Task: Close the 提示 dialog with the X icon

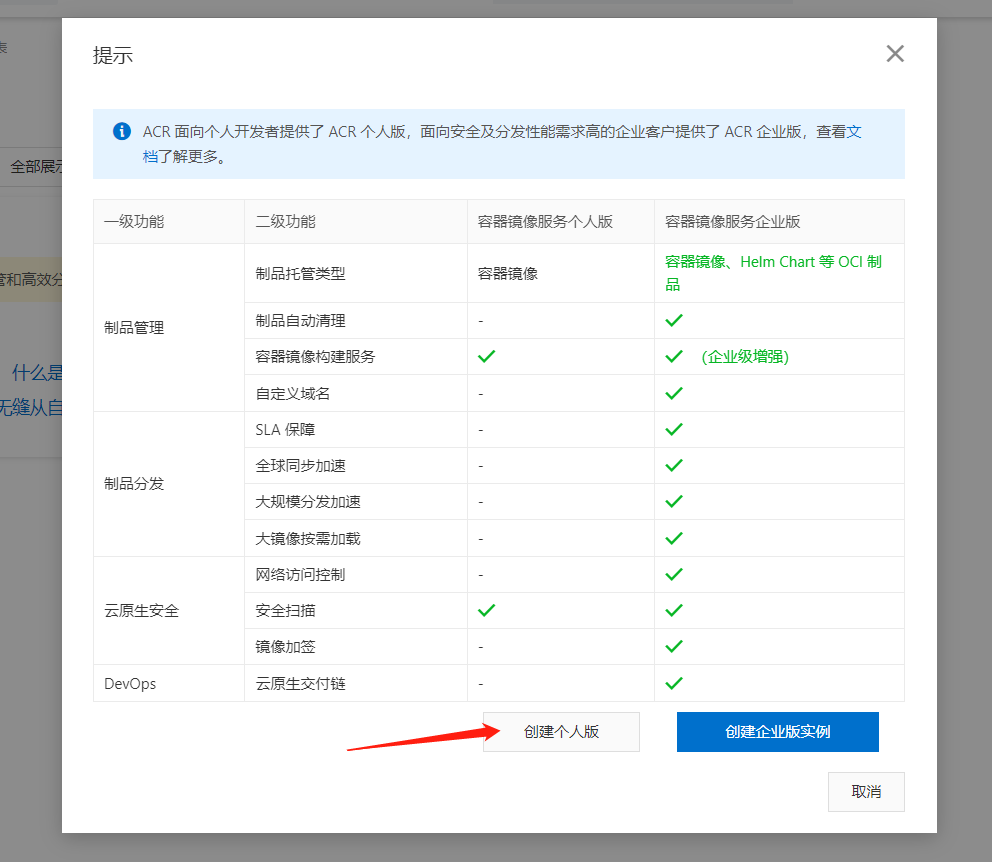Action: (x=895, y=54)
